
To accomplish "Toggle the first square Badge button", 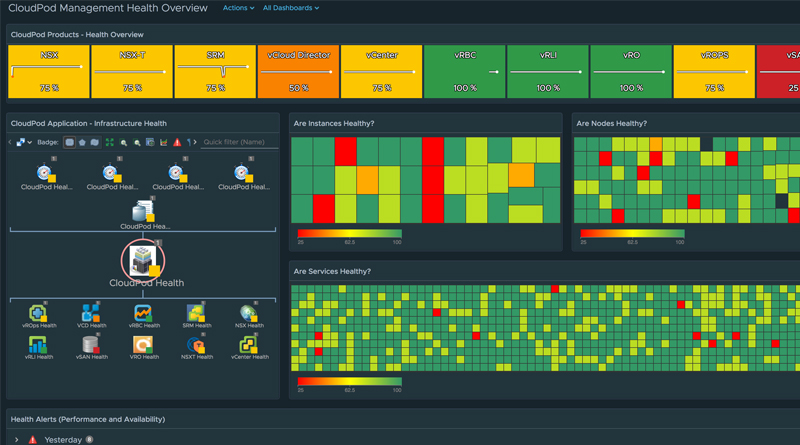I will (x=69, y=142).
